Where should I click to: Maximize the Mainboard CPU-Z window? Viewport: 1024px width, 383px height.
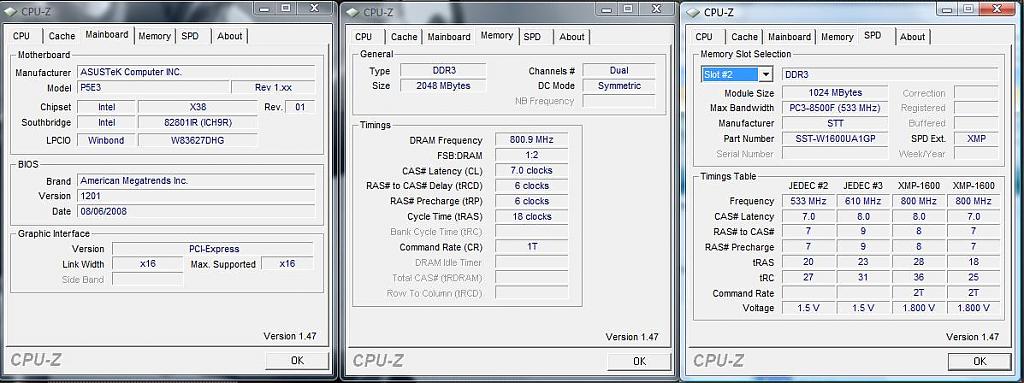pyautogui.click(x=286, y=8)
